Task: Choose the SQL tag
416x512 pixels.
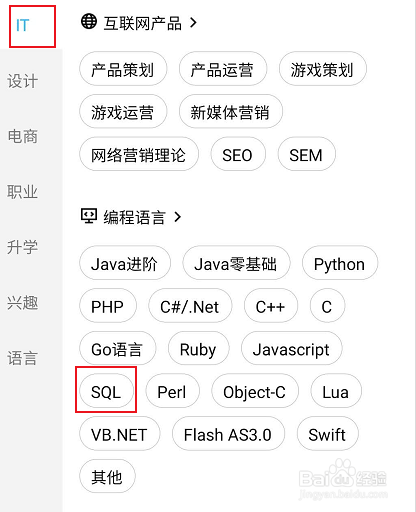Action: click(106, 391)
